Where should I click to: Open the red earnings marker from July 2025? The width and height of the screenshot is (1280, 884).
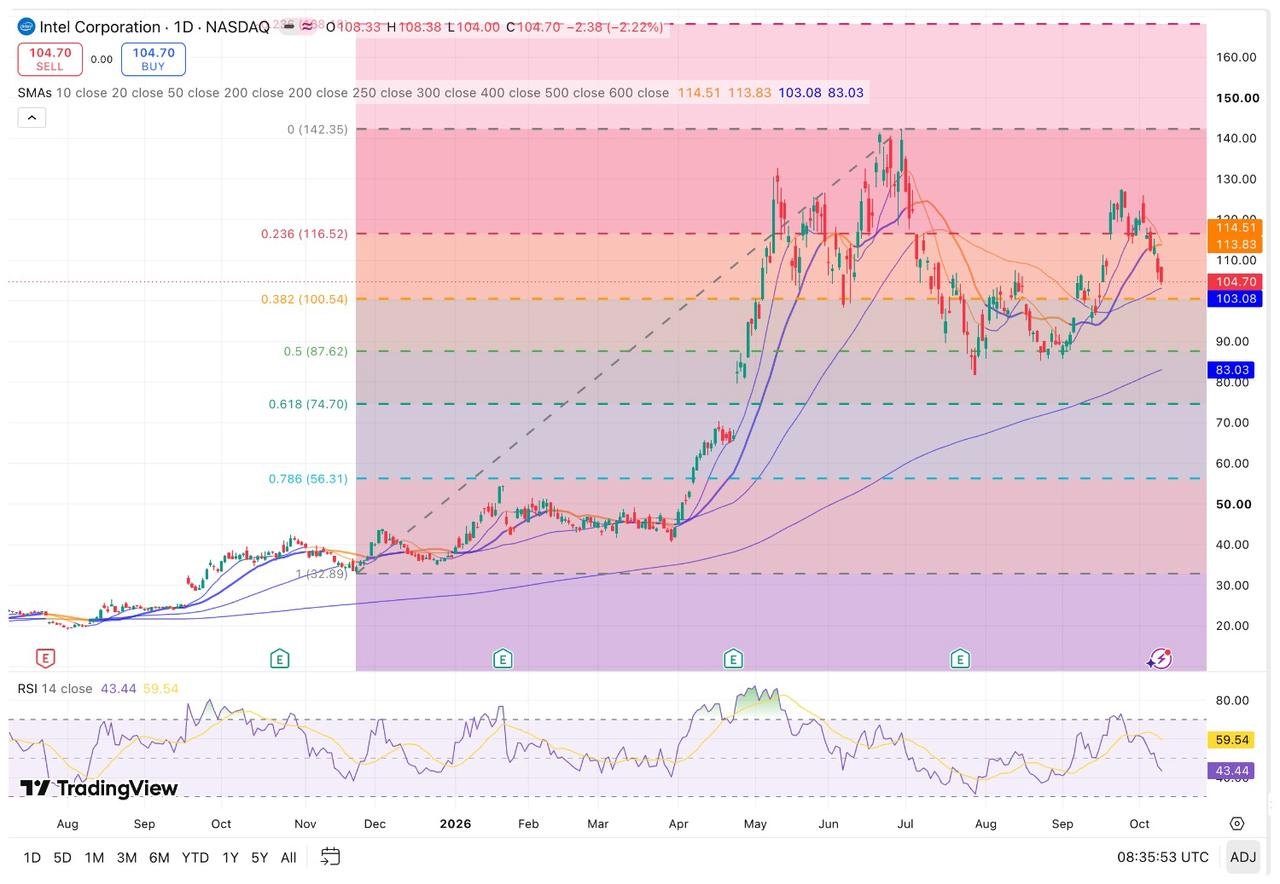coord(45,658)
